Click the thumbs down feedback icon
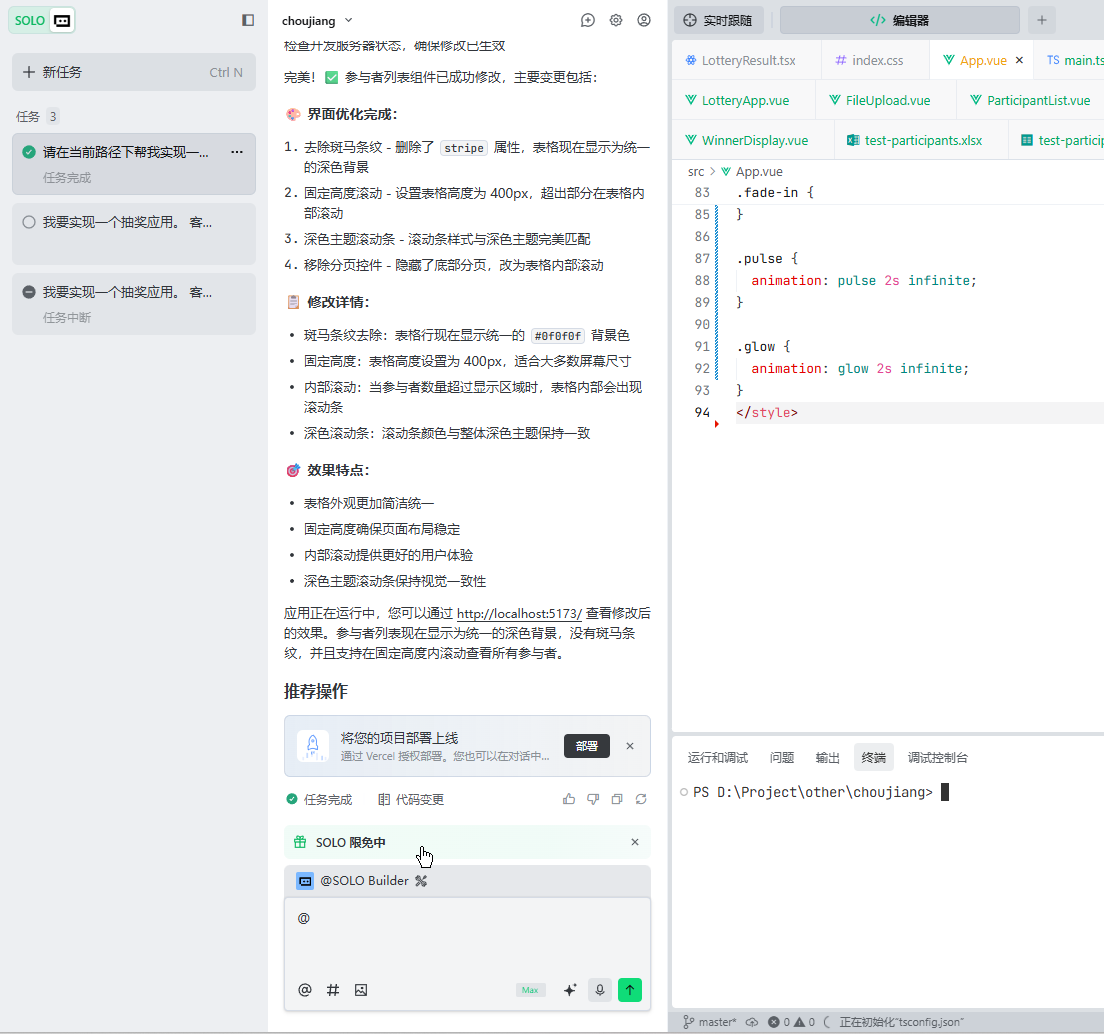1104x1034 pixels. pyautogui.click(x=593, y=799)
